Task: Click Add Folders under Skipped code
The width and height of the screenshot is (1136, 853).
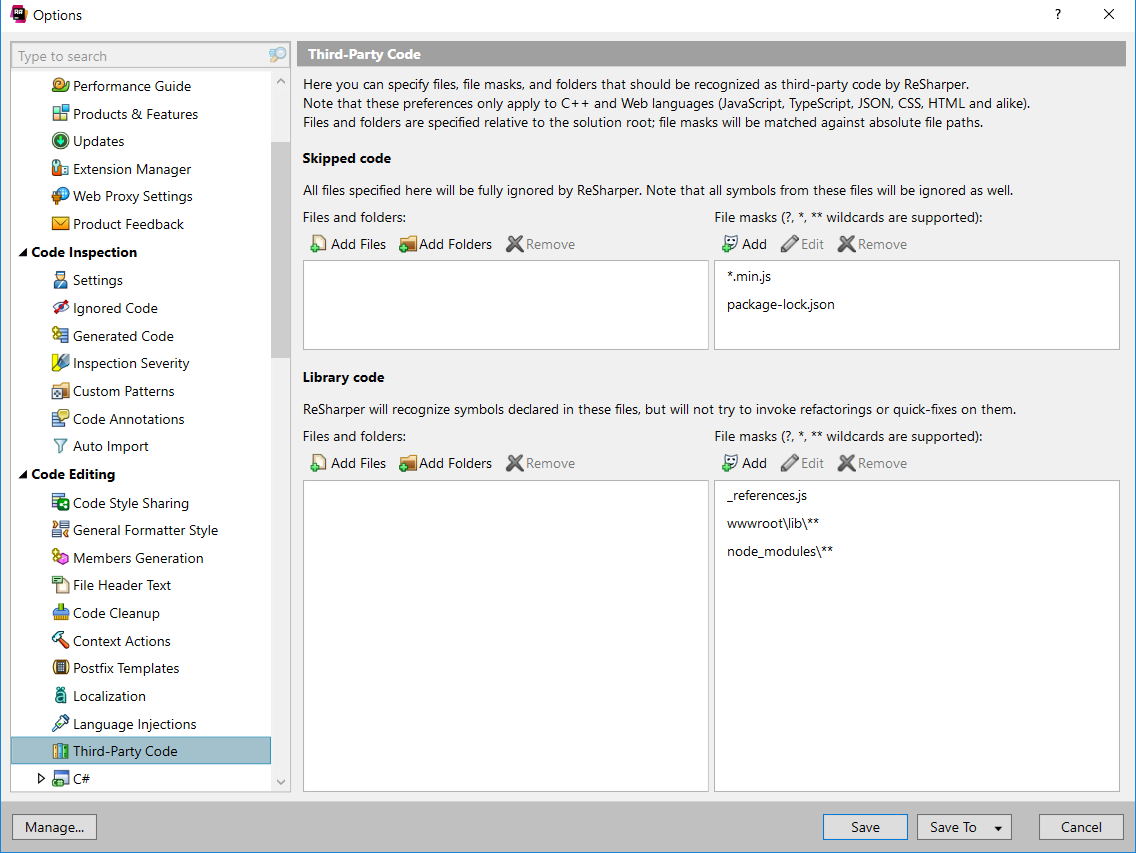Action: [x=446, y=244]
